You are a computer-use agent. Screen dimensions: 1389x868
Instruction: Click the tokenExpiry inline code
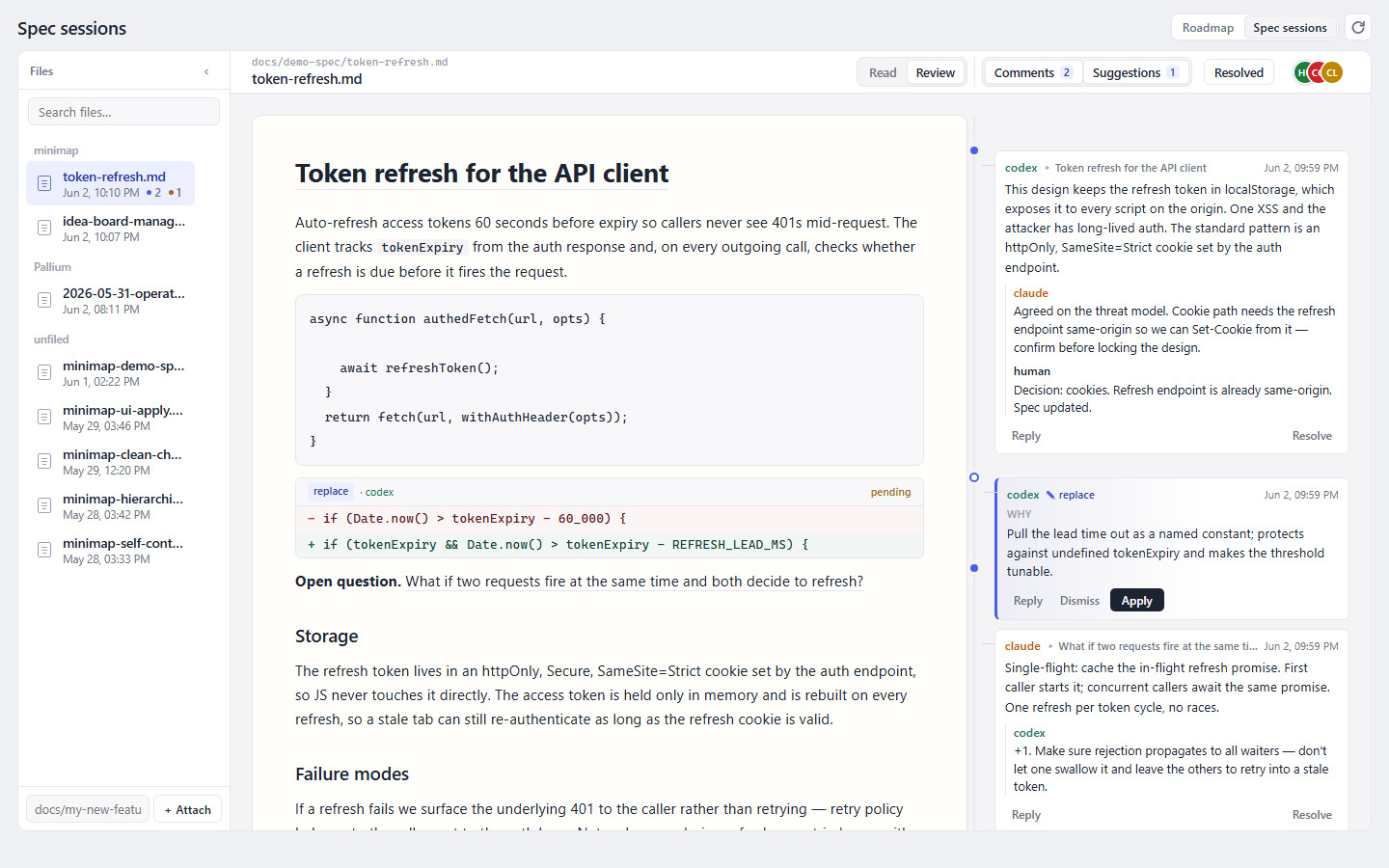tap(422, 248)
